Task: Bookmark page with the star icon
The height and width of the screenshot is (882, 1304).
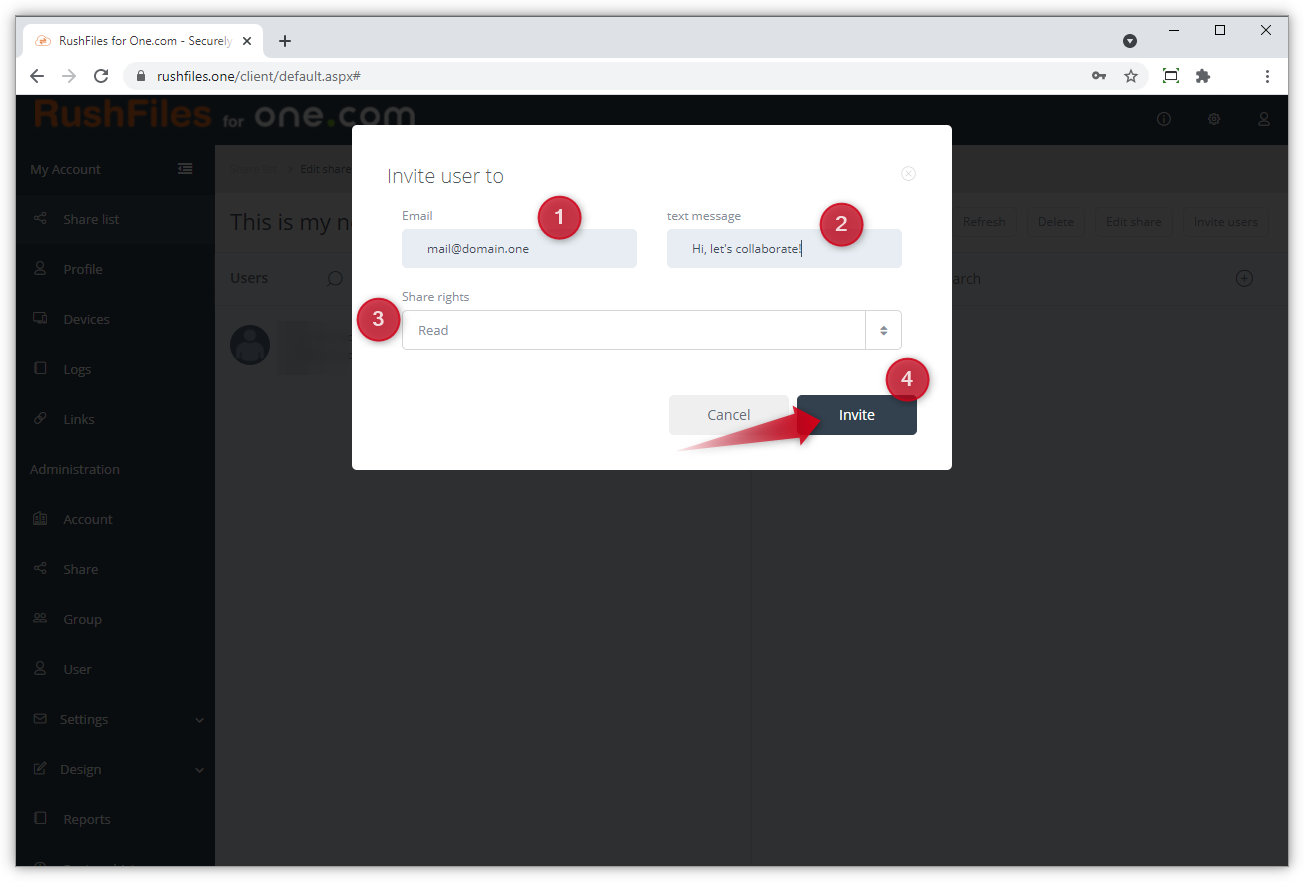Action: [1131, 76]
